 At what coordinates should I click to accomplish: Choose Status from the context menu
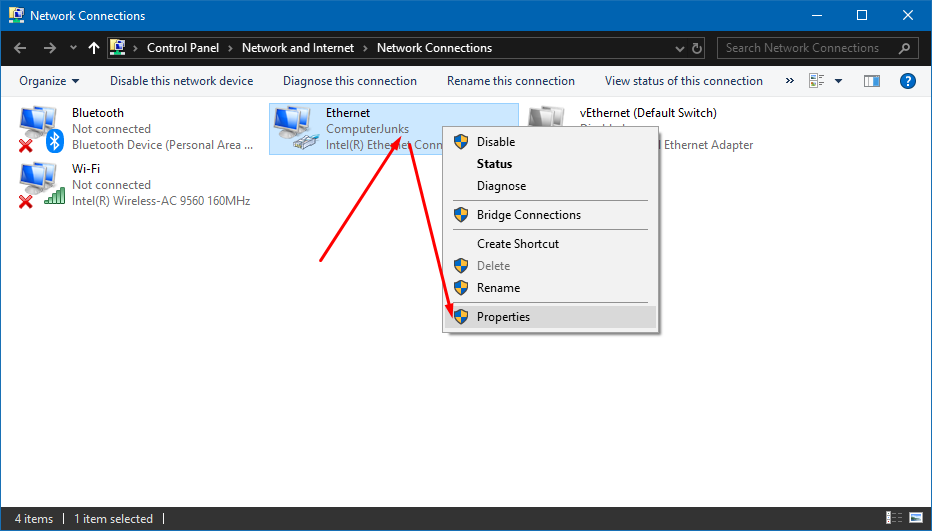(x=550, y=164)
